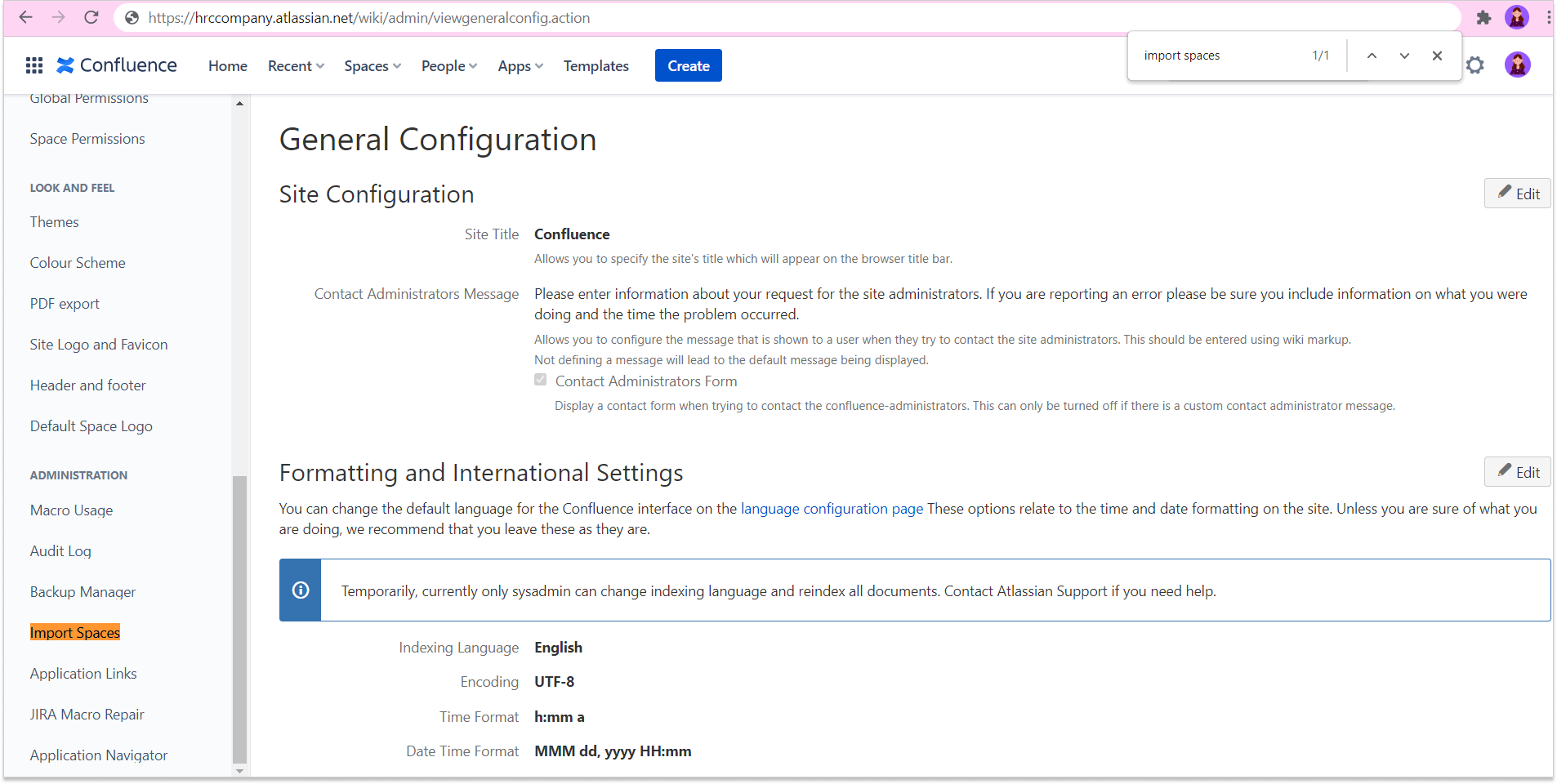Image resolution: width=1557 pixels, height=784 pixels.
Task: Click the blue Create button
Action: (688, 66)
